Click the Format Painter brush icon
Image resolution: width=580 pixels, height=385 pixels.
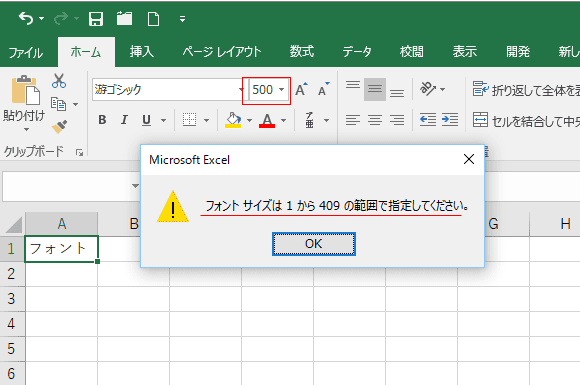[x=59, y=127]
